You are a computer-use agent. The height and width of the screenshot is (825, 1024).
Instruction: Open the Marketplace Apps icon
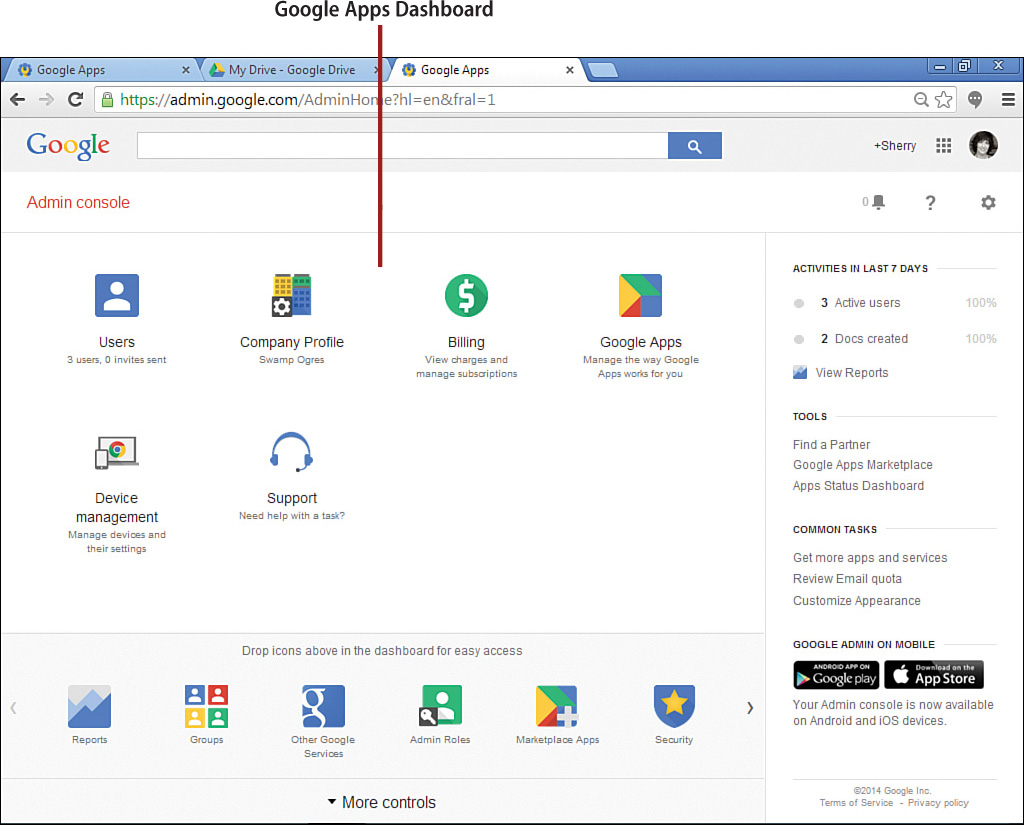point(557,706)
